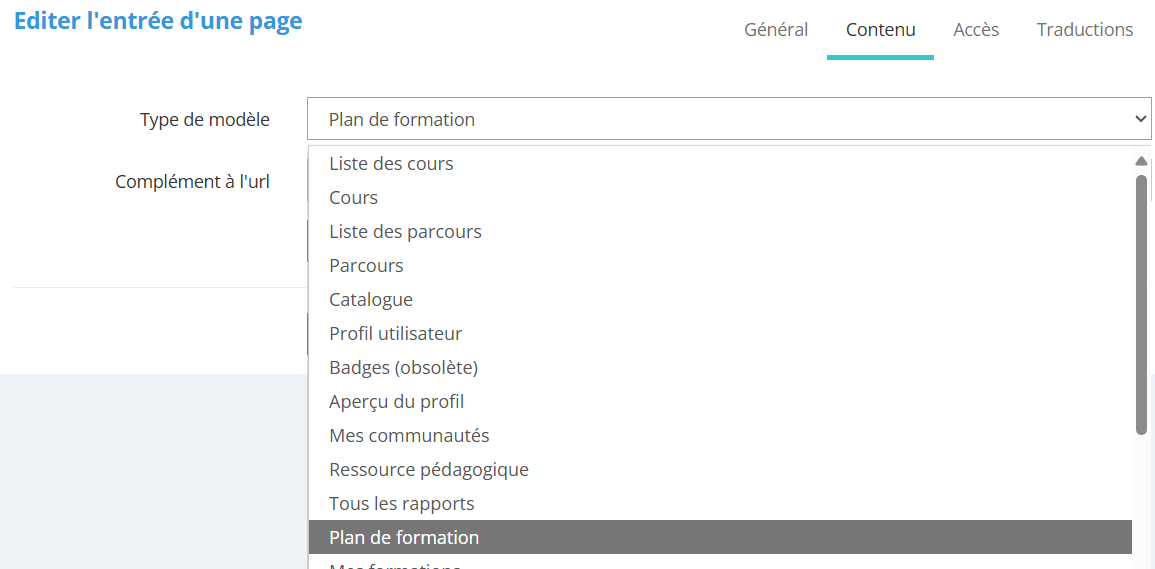Select 'Liste des parcours' option
Image resolution: width=1155 pixels, height=569 pixels.
point(405,232)
